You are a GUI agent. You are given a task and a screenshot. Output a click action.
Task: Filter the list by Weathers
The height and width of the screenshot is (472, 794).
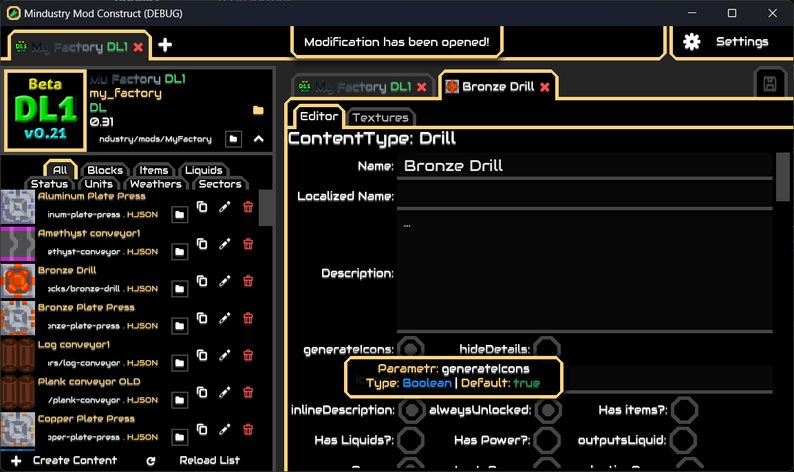(155, 184)
